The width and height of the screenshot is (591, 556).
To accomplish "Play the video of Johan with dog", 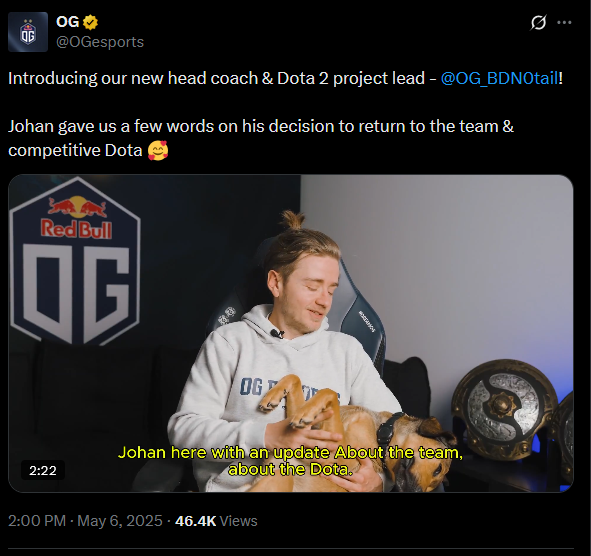I will (x=291, y=333).
